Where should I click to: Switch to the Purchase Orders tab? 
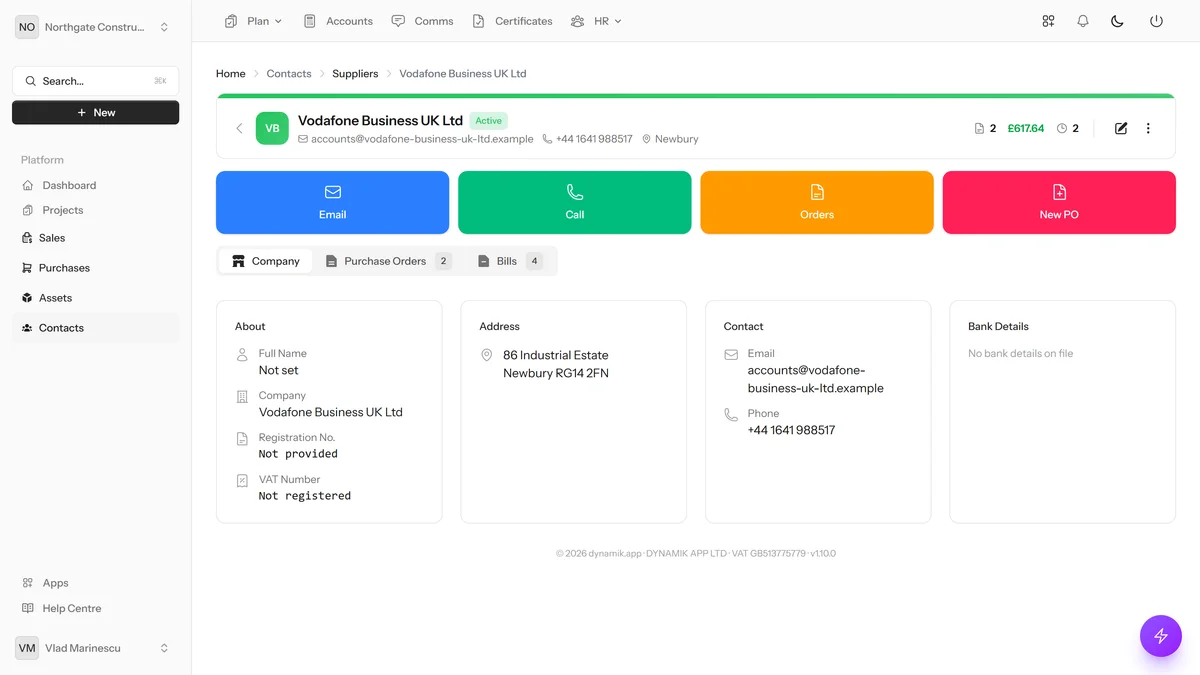pyautogui.click(x=388, y=261)
